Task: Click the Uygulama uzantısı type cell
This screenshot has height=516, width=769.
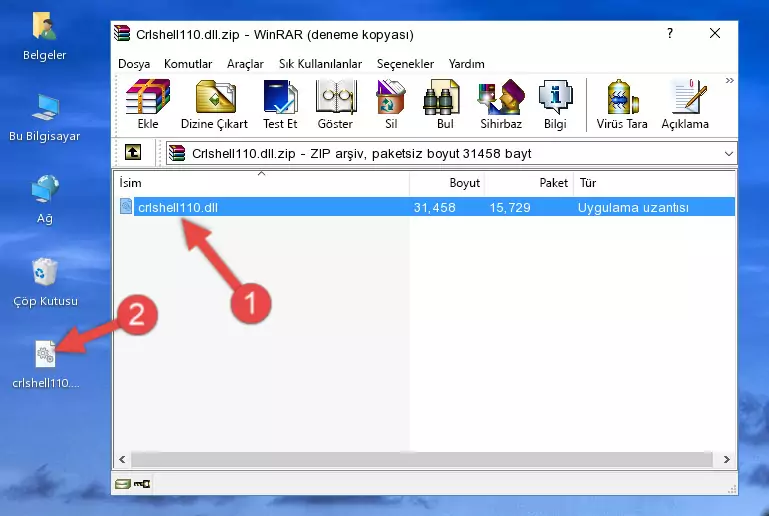Action: tap(633, 207)
